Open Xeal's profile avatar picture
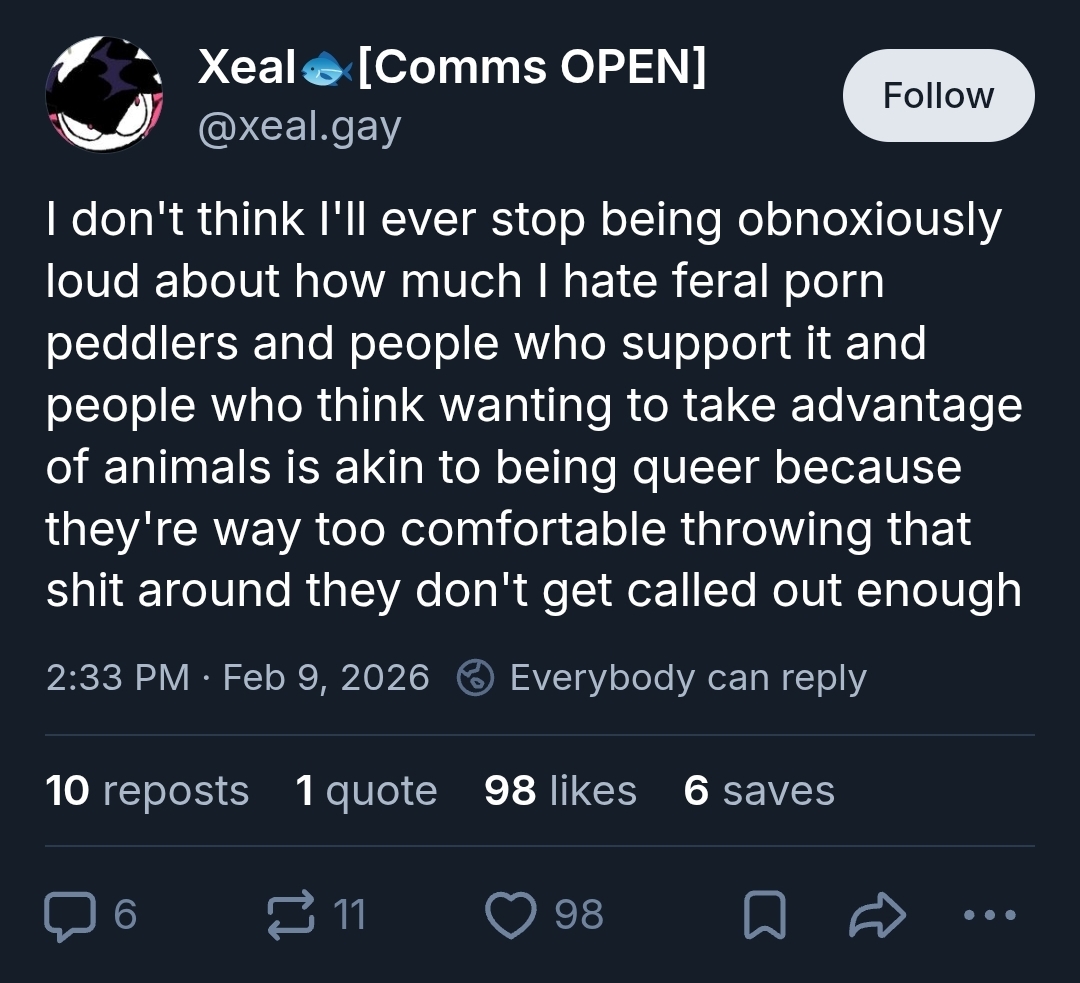The image size is (1080, 983). click(x=104, y=95)
